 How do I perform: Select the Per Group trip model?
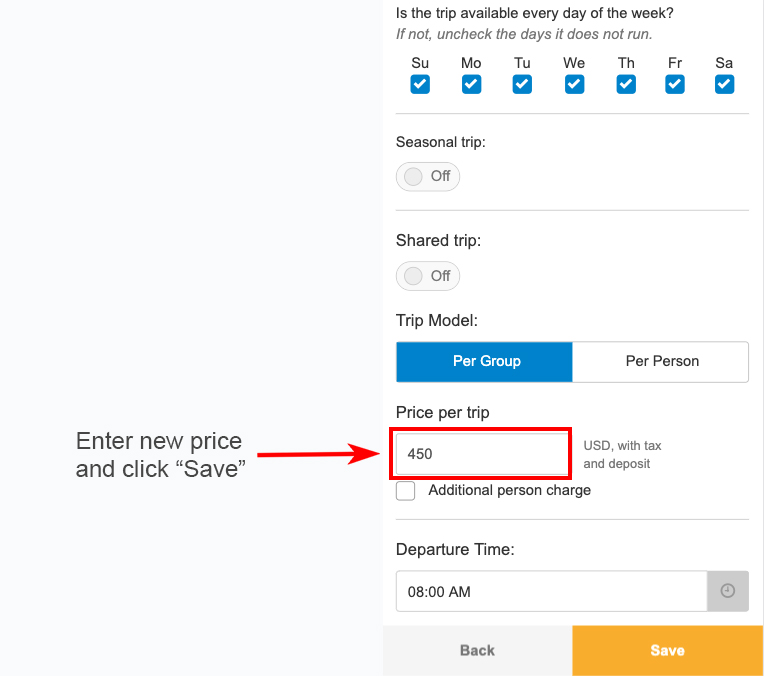pos(485,362)
